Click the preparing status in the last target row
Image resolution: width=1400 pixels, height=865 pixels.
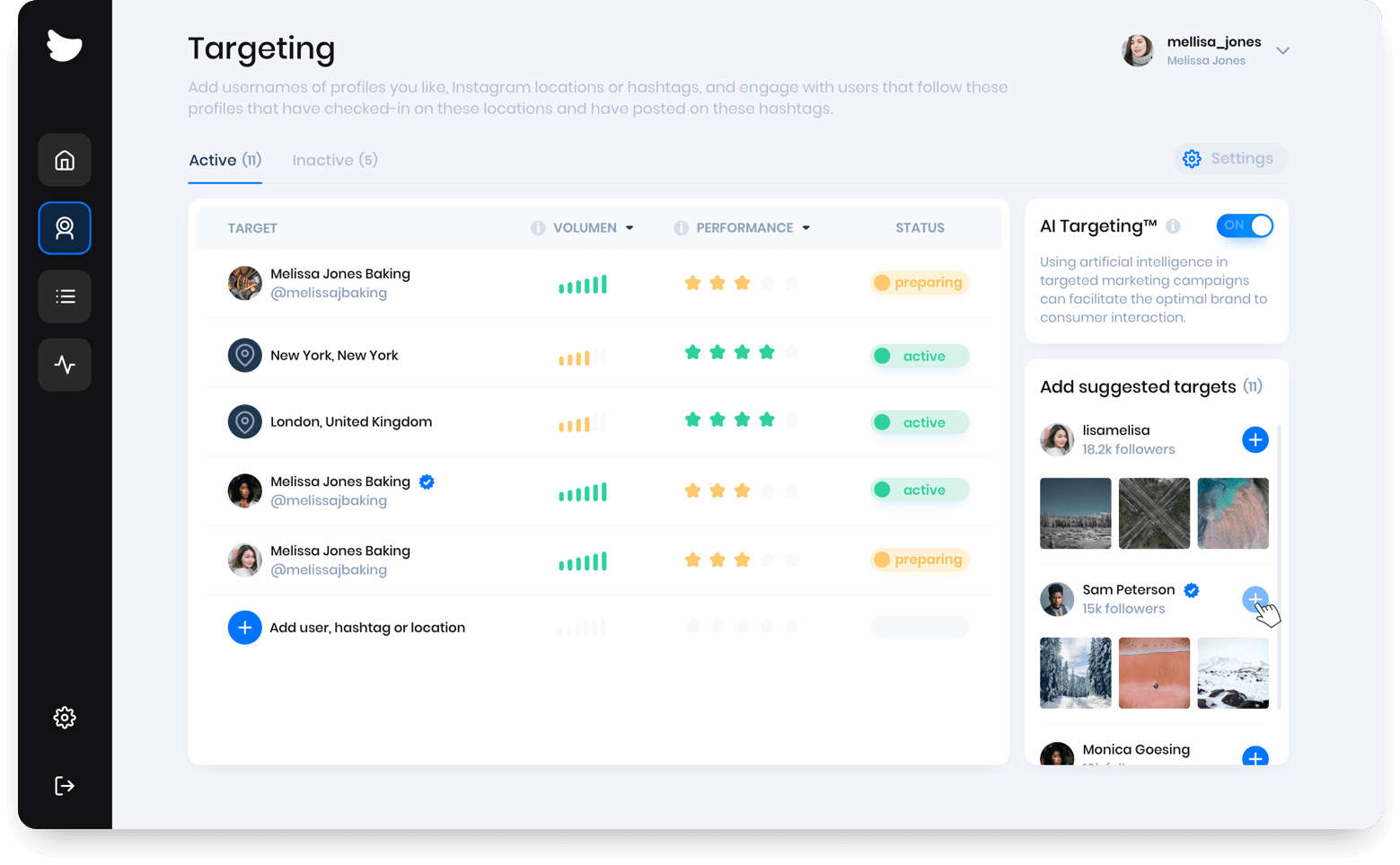pos(920,560)
